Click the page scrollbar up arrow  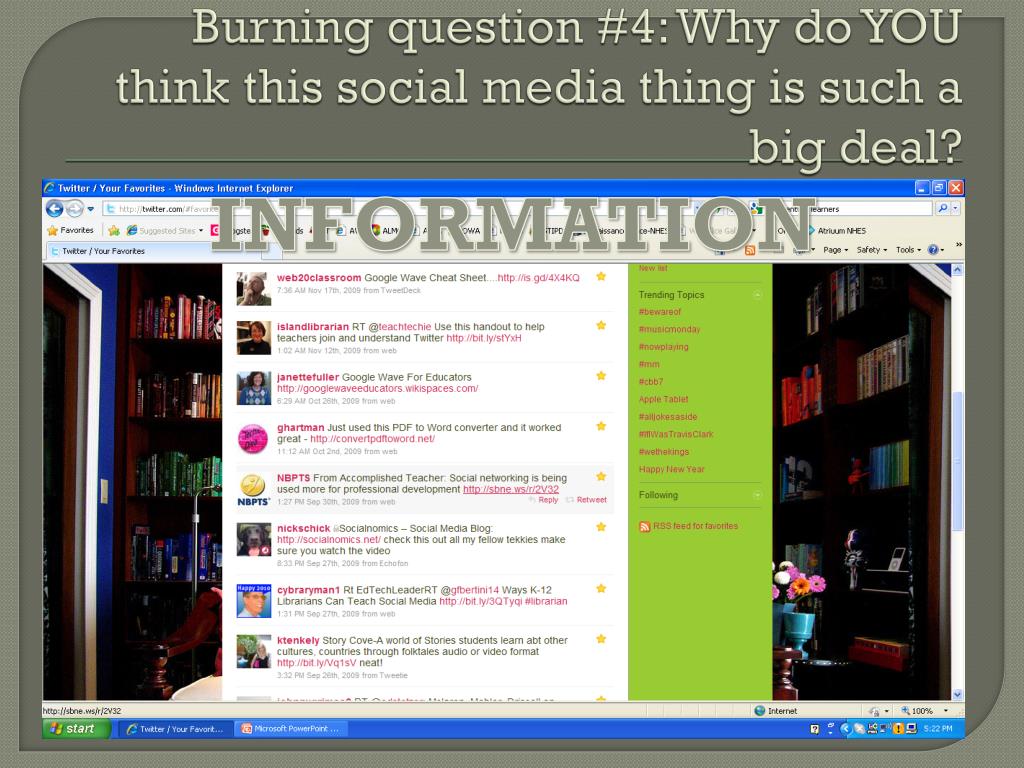coord(957,270)
